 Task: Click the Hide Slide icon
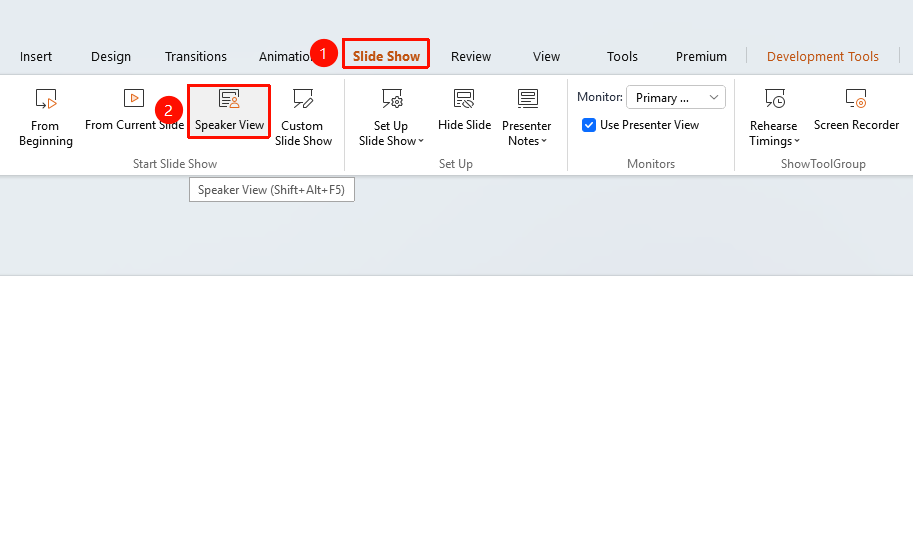(x=464, y=99)
